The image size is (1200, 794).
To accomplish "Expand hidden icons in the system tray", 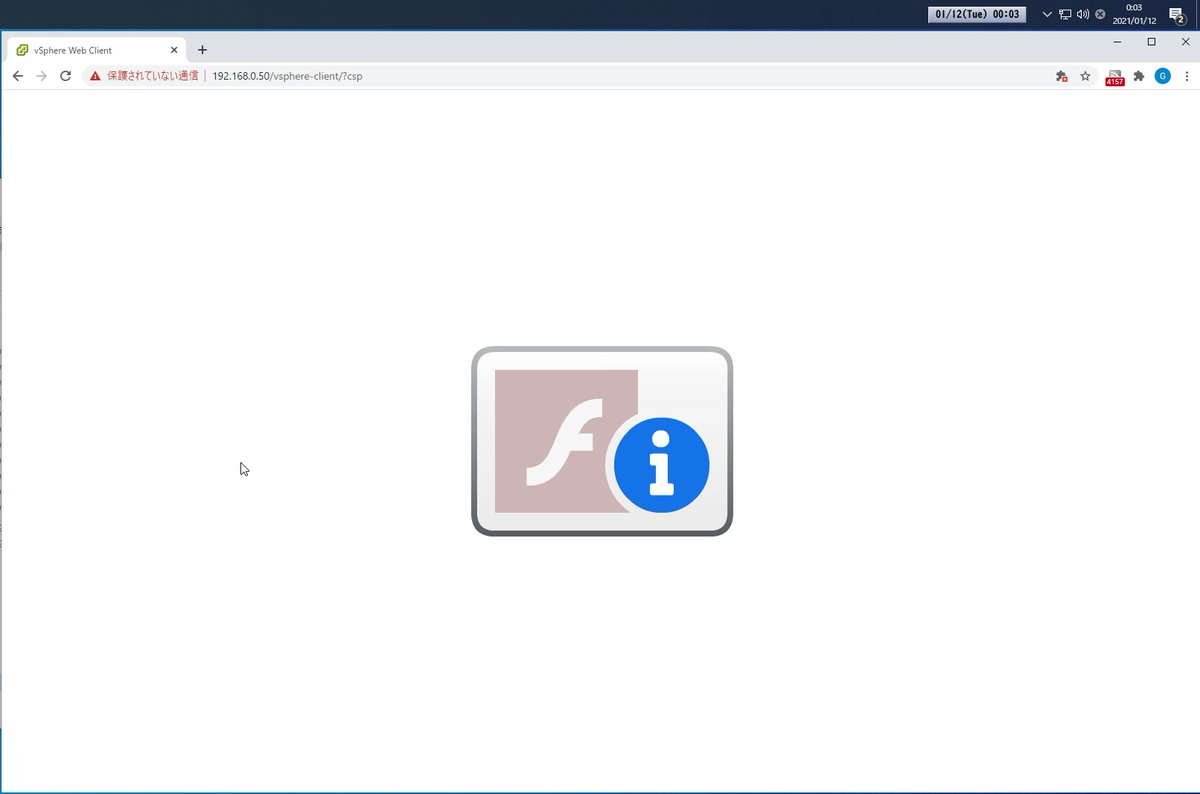I will click(1046, 14).
